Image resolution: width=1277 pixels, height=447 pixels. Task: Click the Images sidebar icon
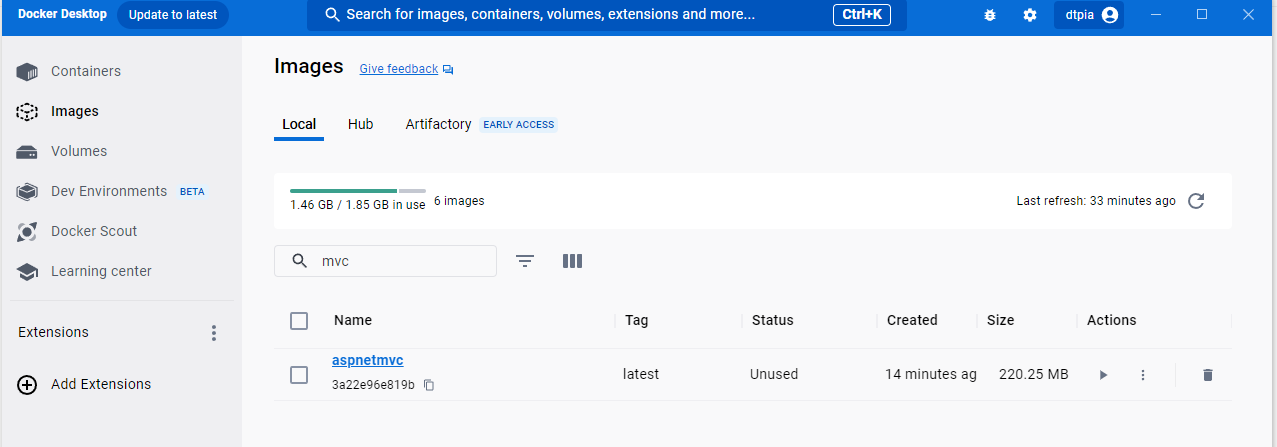coord(27,112)
